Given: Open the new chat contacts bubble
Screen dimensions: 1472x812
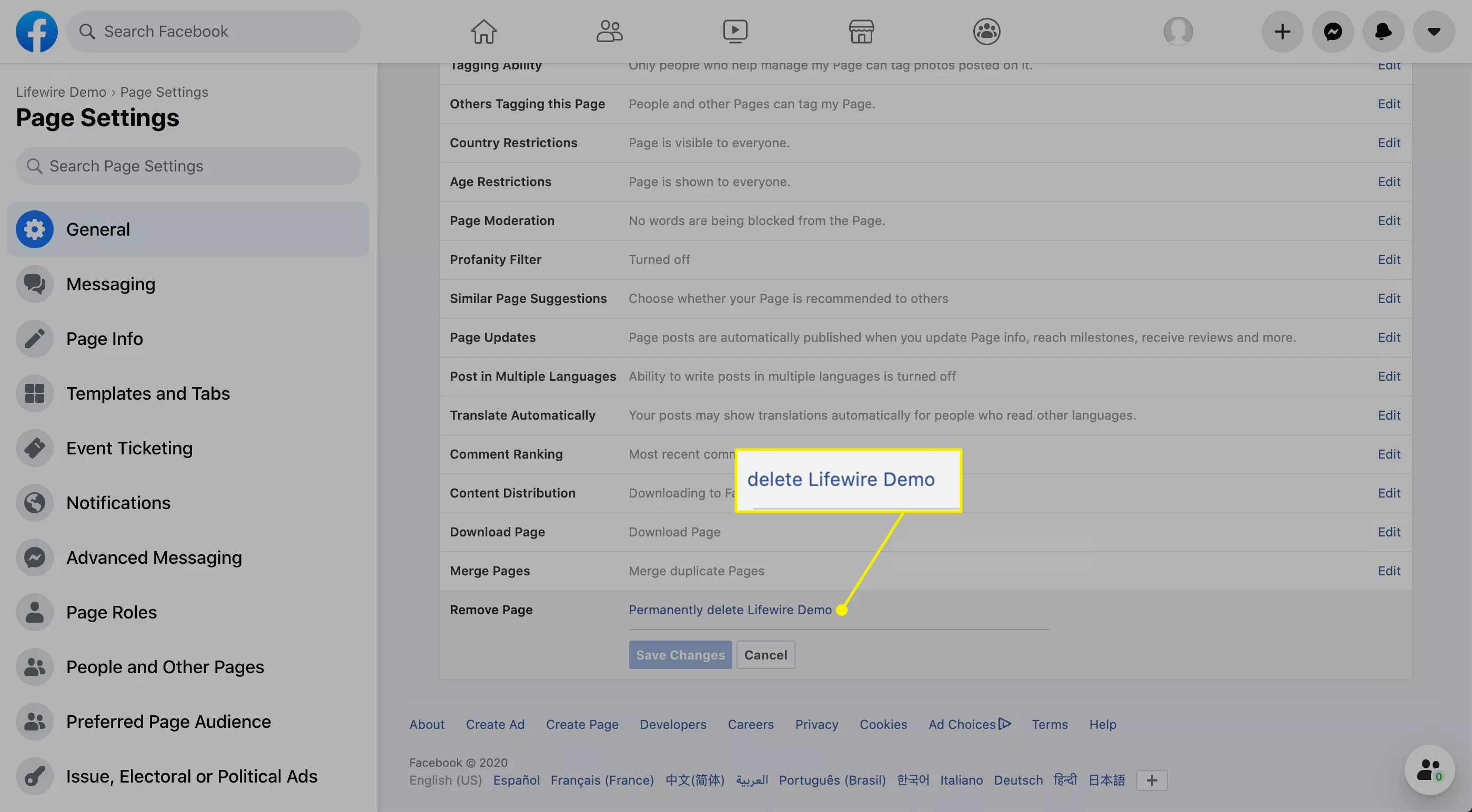Looking at the screenshot, I should 1429,770.
